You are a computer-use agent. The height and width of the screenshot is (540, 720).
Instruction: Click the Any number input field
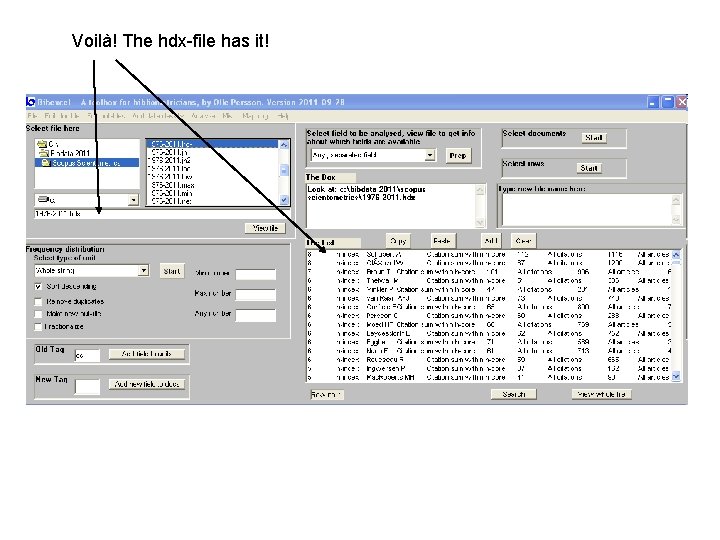click(256, 315)
